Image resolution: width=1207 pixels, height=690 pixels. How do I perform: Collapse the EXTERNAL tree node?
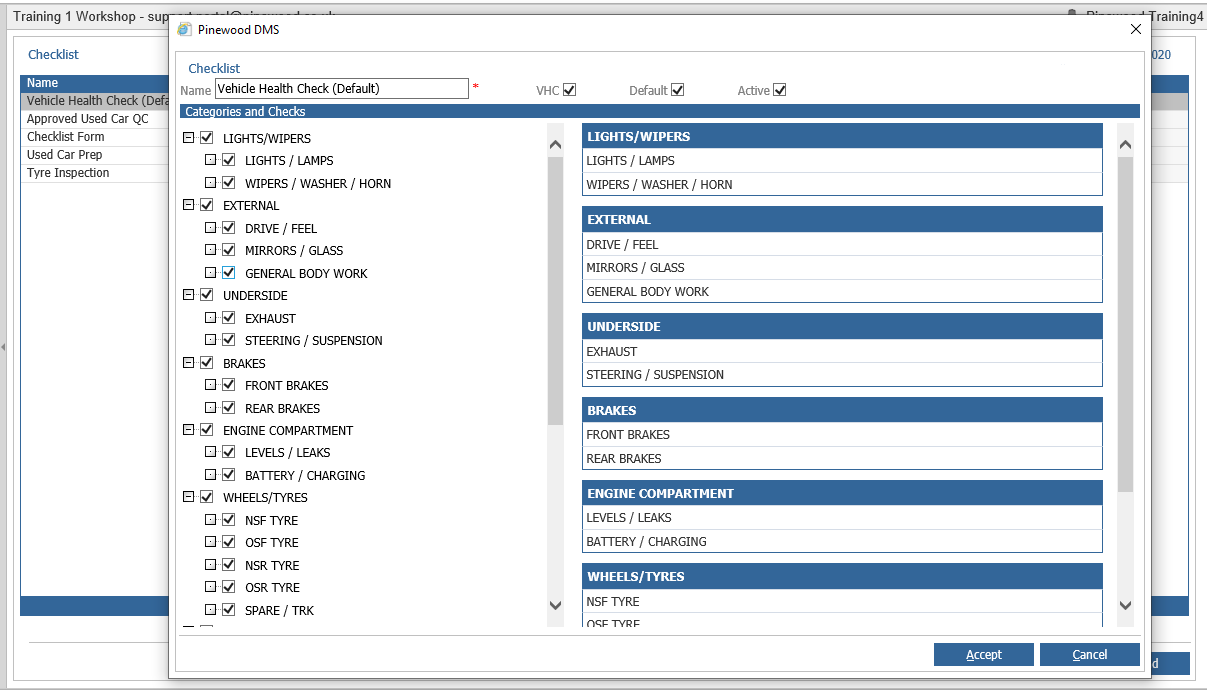point(189,205)
